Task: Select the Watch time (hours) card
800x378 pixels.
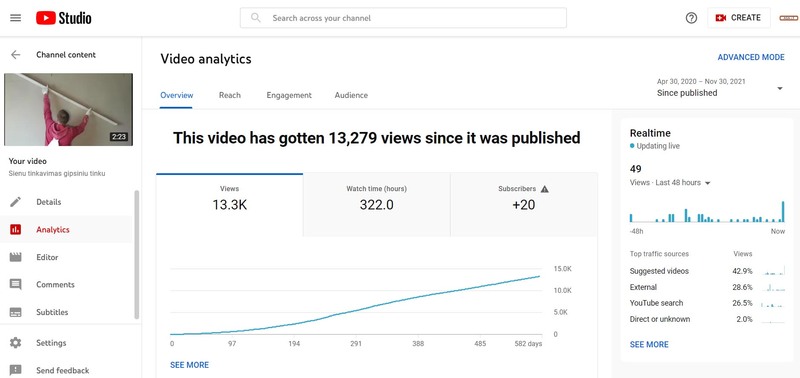Action: [377, 205]
